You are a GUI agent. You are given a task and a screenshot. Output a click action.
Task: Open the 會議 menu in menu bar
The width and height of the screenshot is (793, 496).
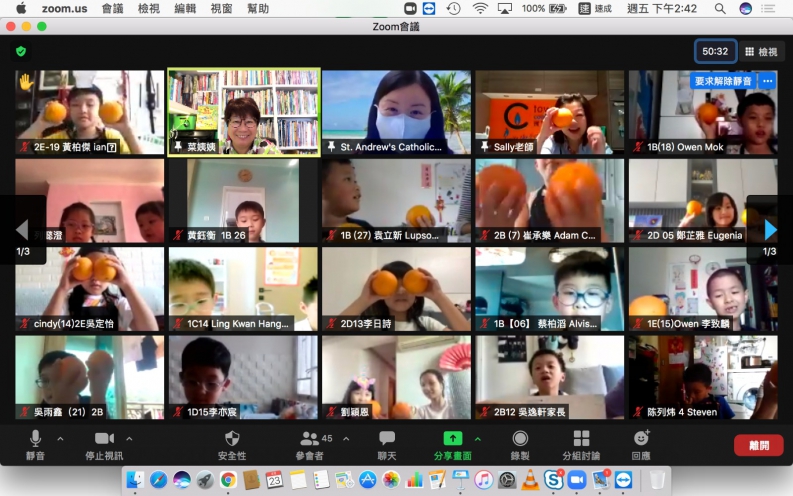click(x=113, y=8)
